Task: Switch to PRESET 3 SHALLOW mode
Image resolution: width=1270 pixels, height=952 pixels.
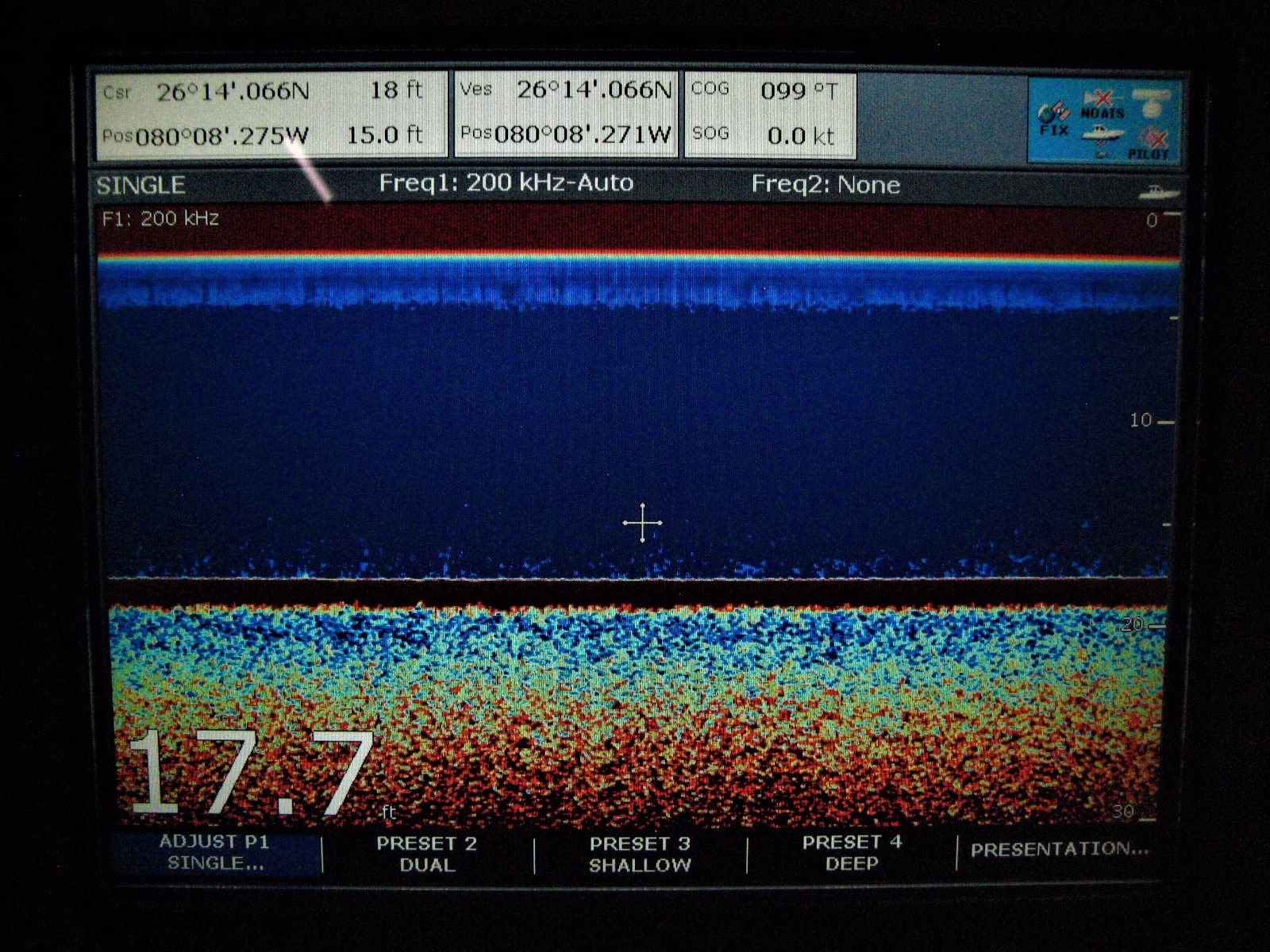Action: pos(640,854)
